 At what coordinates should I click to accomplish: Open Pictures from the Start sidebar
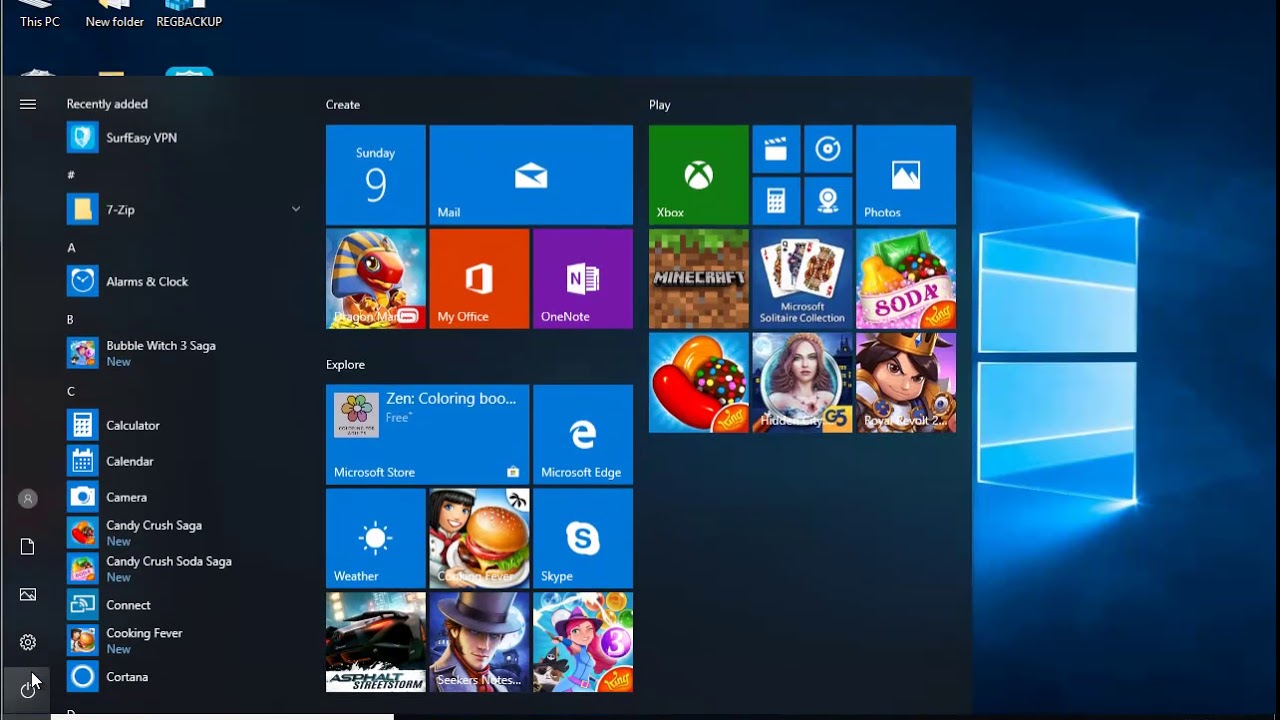tap(28, 594)
